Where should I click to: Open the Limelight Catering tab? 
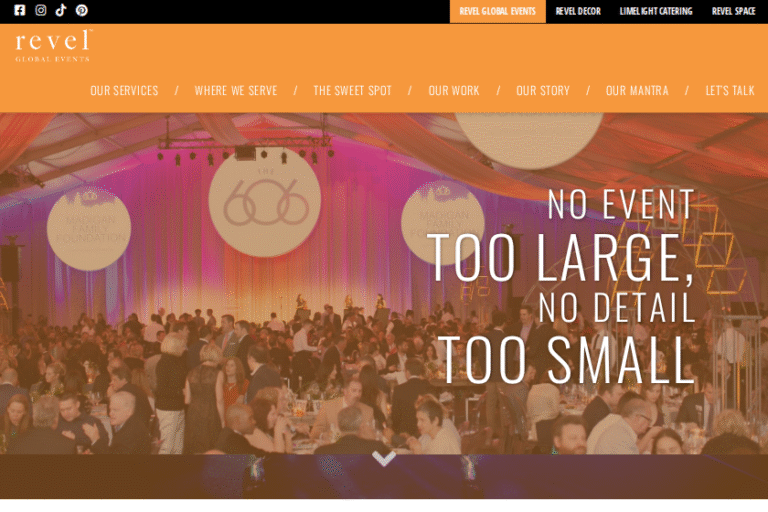(x=656, y=12)
